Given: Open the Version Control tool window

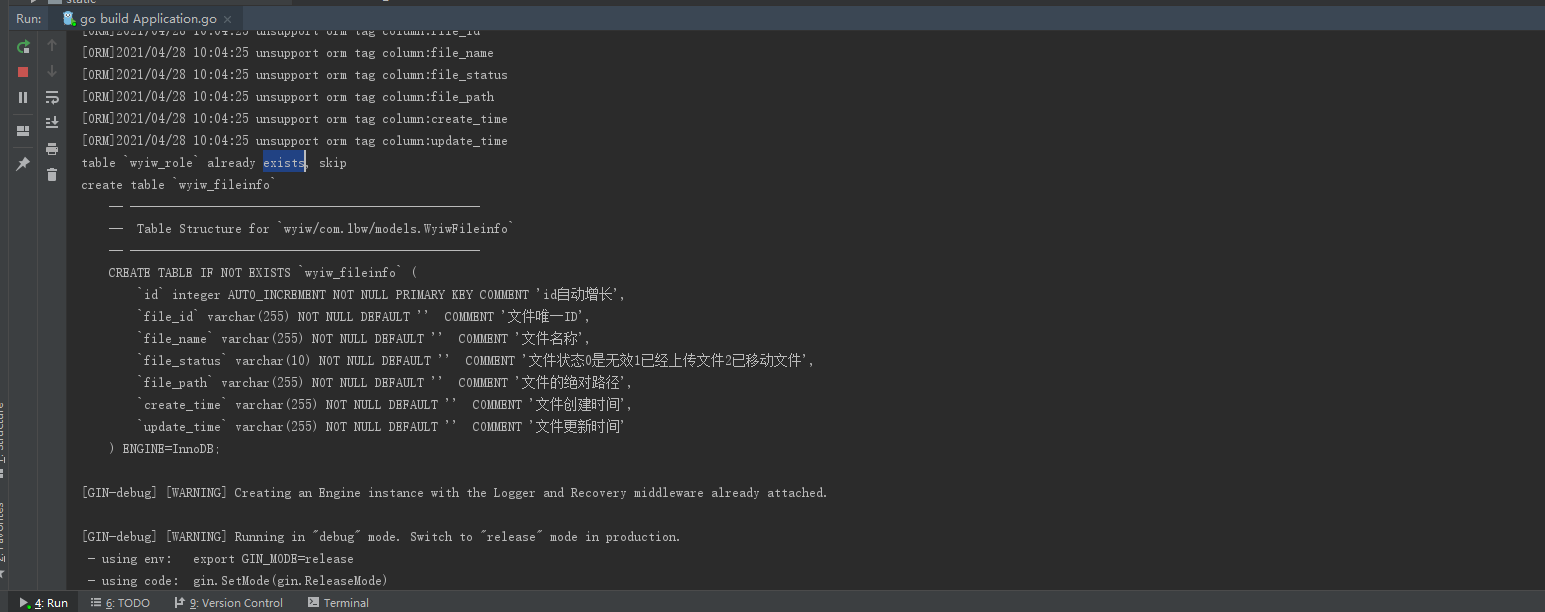Looking at the screenshot, I should coord(229,602).
